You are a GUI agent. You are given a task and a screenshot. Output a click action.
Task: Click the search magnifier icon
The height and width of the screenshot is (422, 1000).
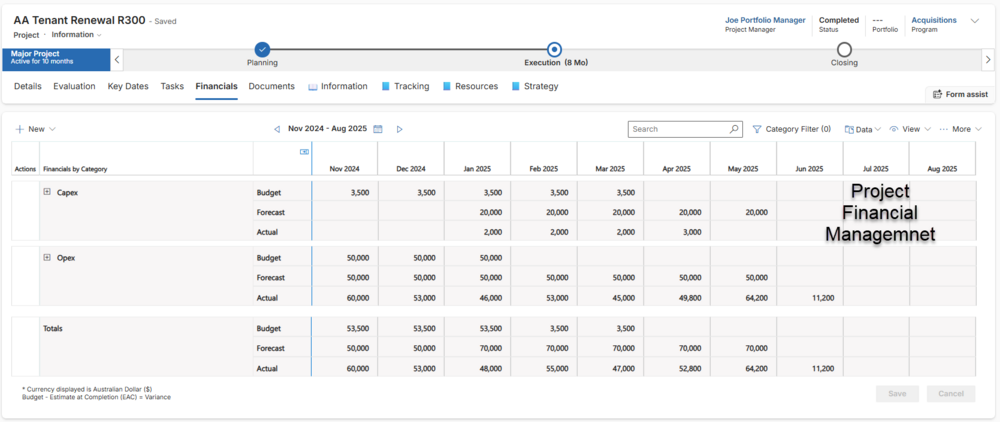point(734,129)
